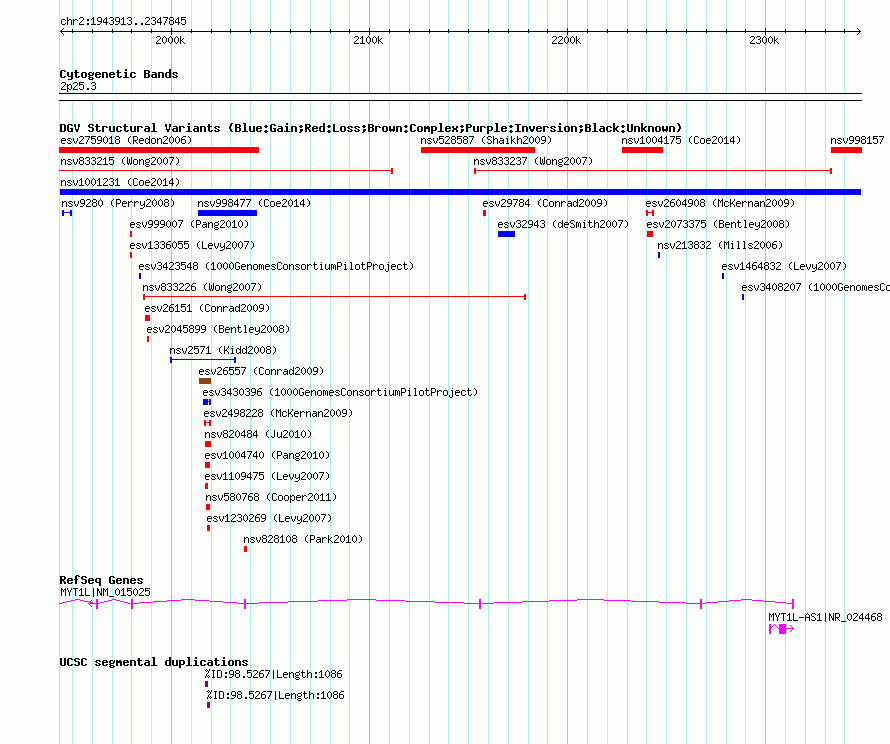Select the nsv998477 (Coe2014) blue bar
The height and width of the screenshot is (744, 890).
pos(227,213)
